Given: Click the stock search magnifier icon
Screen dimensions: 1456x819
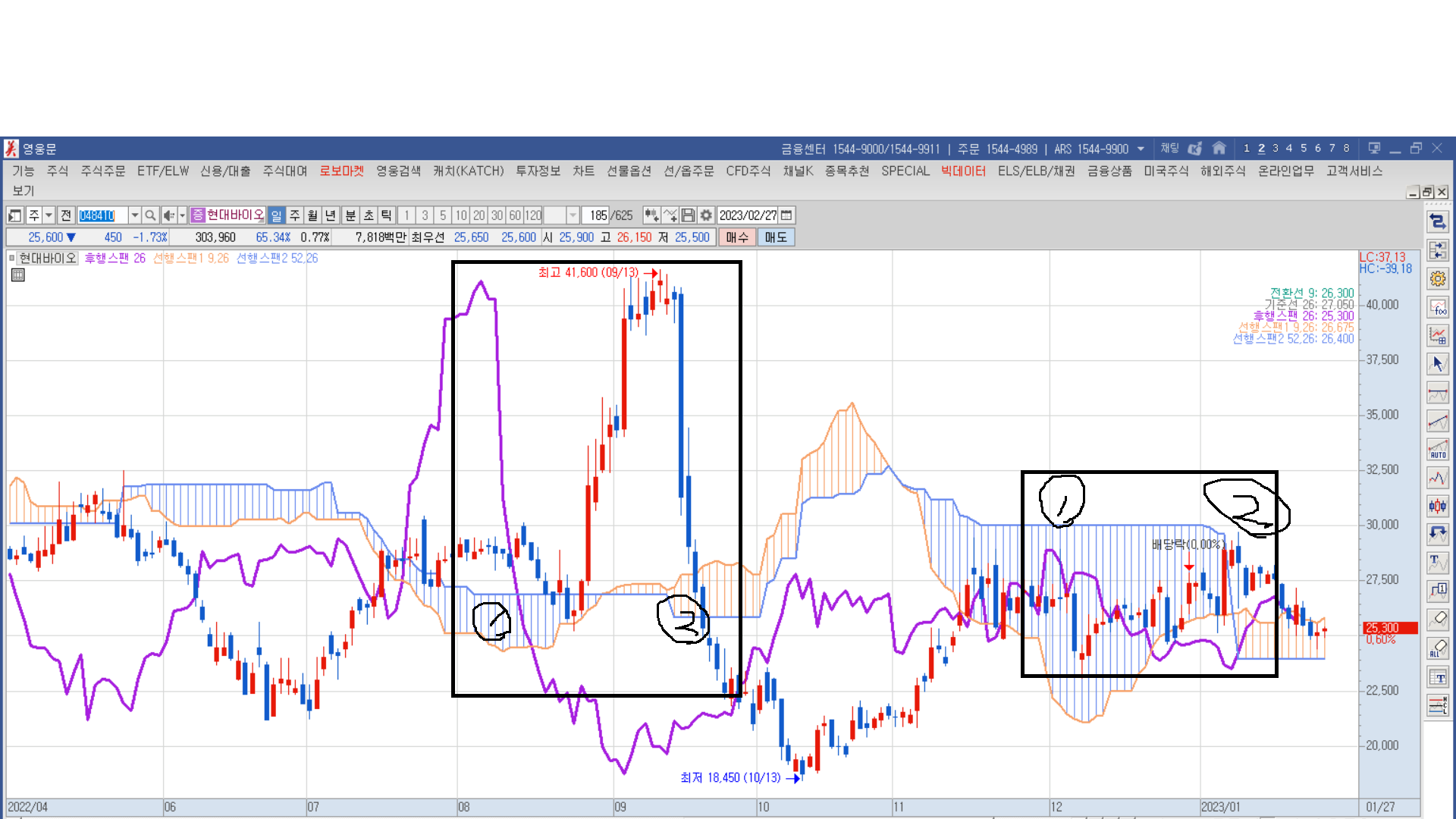Looking at the screenshot, I should [x=150, y=215].
